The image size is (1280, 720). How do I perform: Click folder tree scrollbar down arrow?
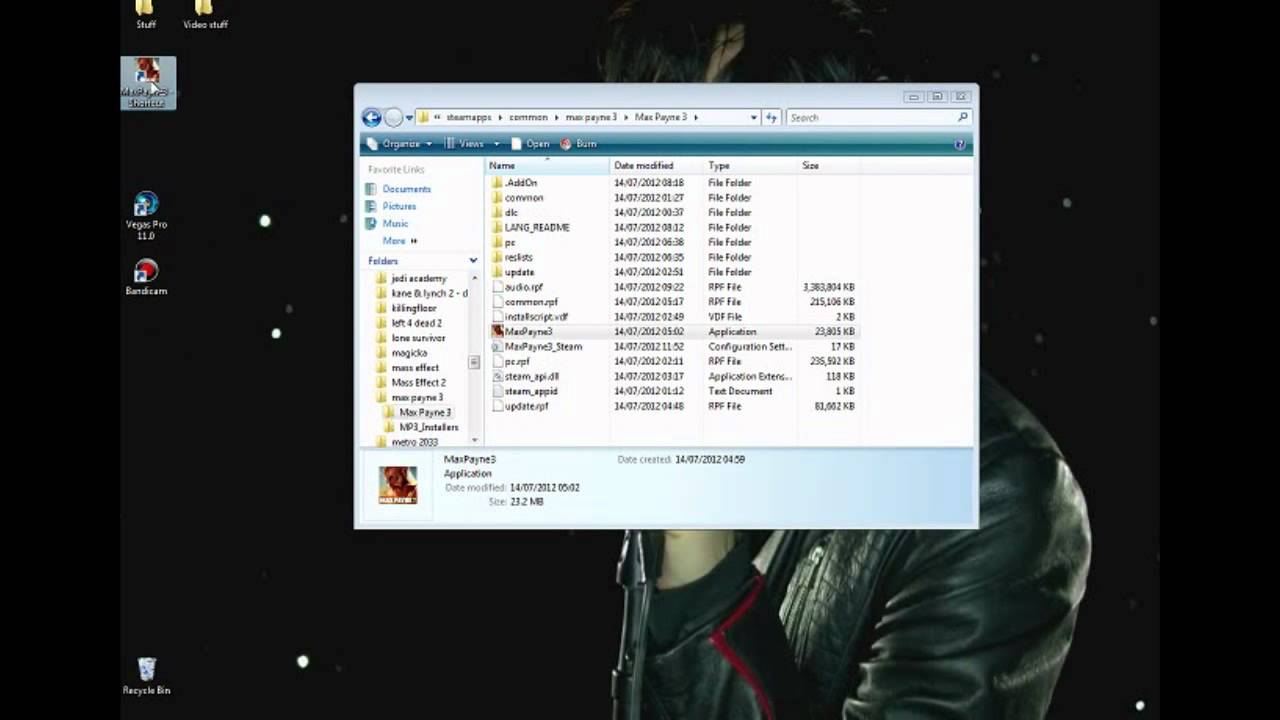pos(475,439)
